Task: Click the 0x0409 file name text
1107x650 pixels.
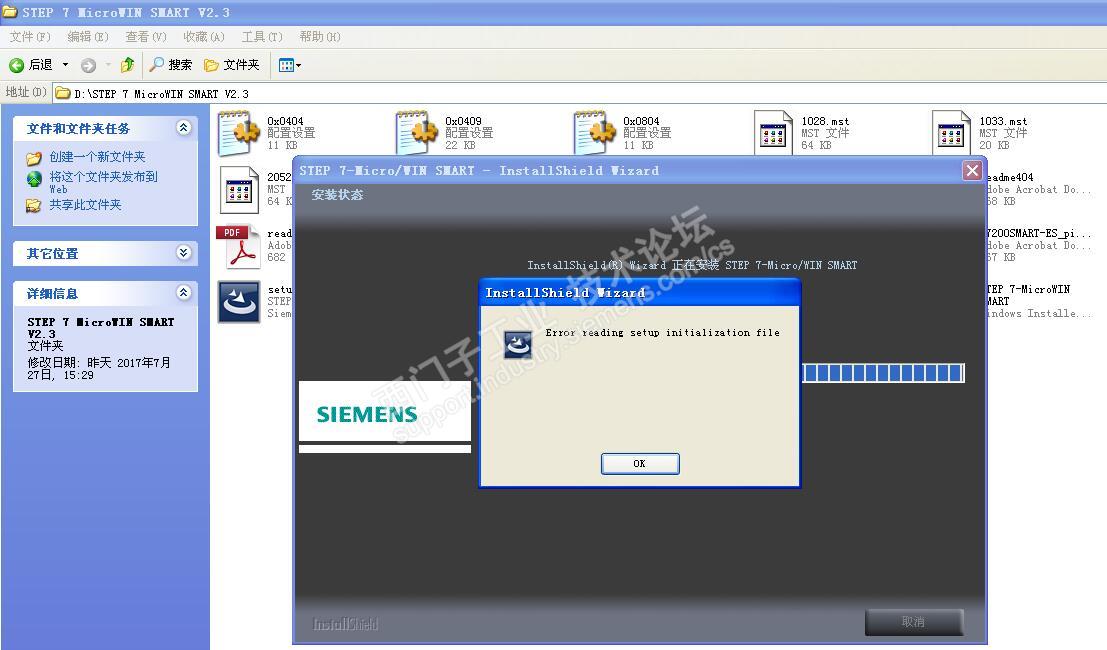Action: pyautogui.click(x=463, y=121)
